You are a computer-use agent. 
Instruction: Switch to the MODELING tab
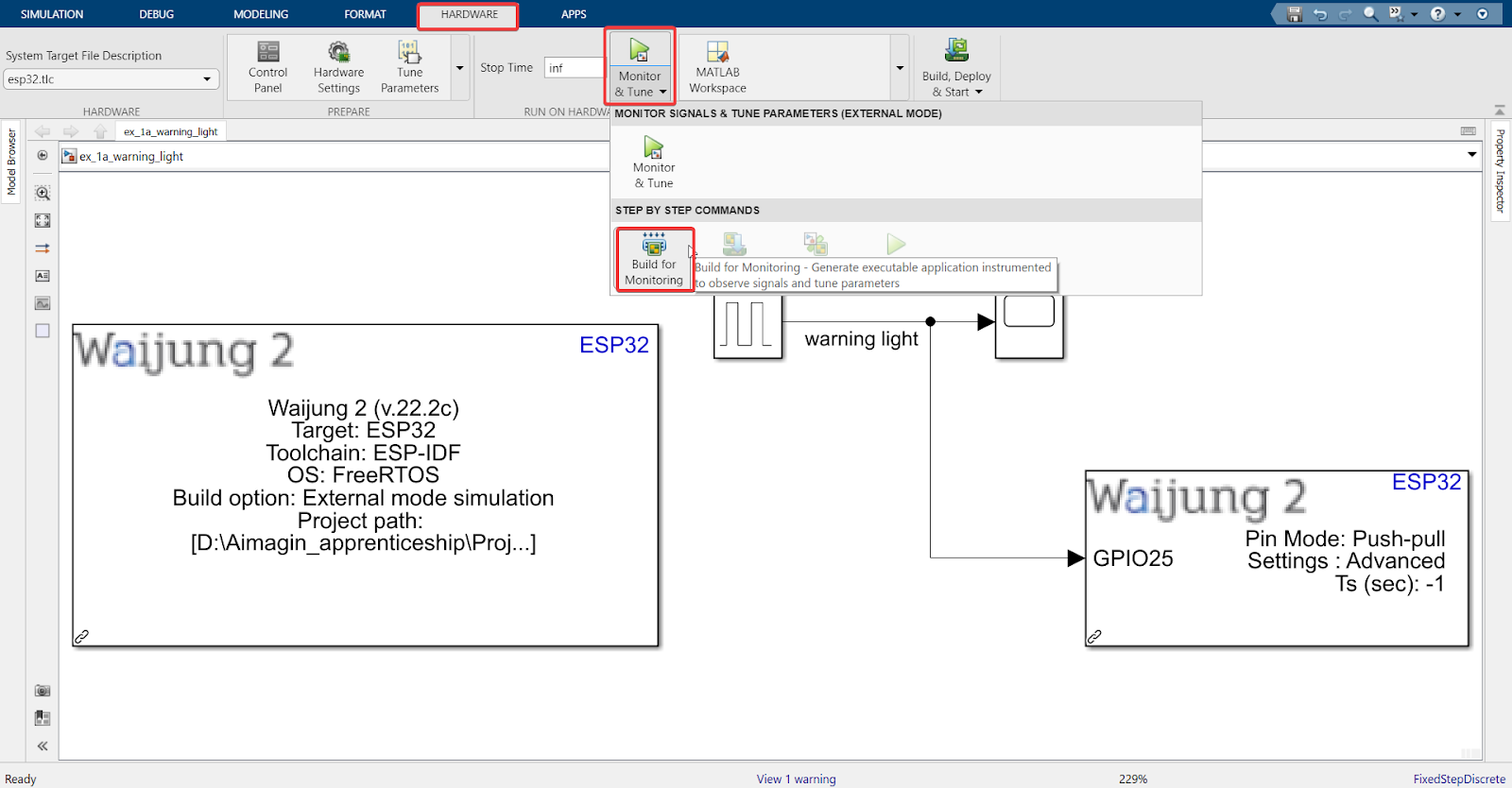[x=261, y=14]
